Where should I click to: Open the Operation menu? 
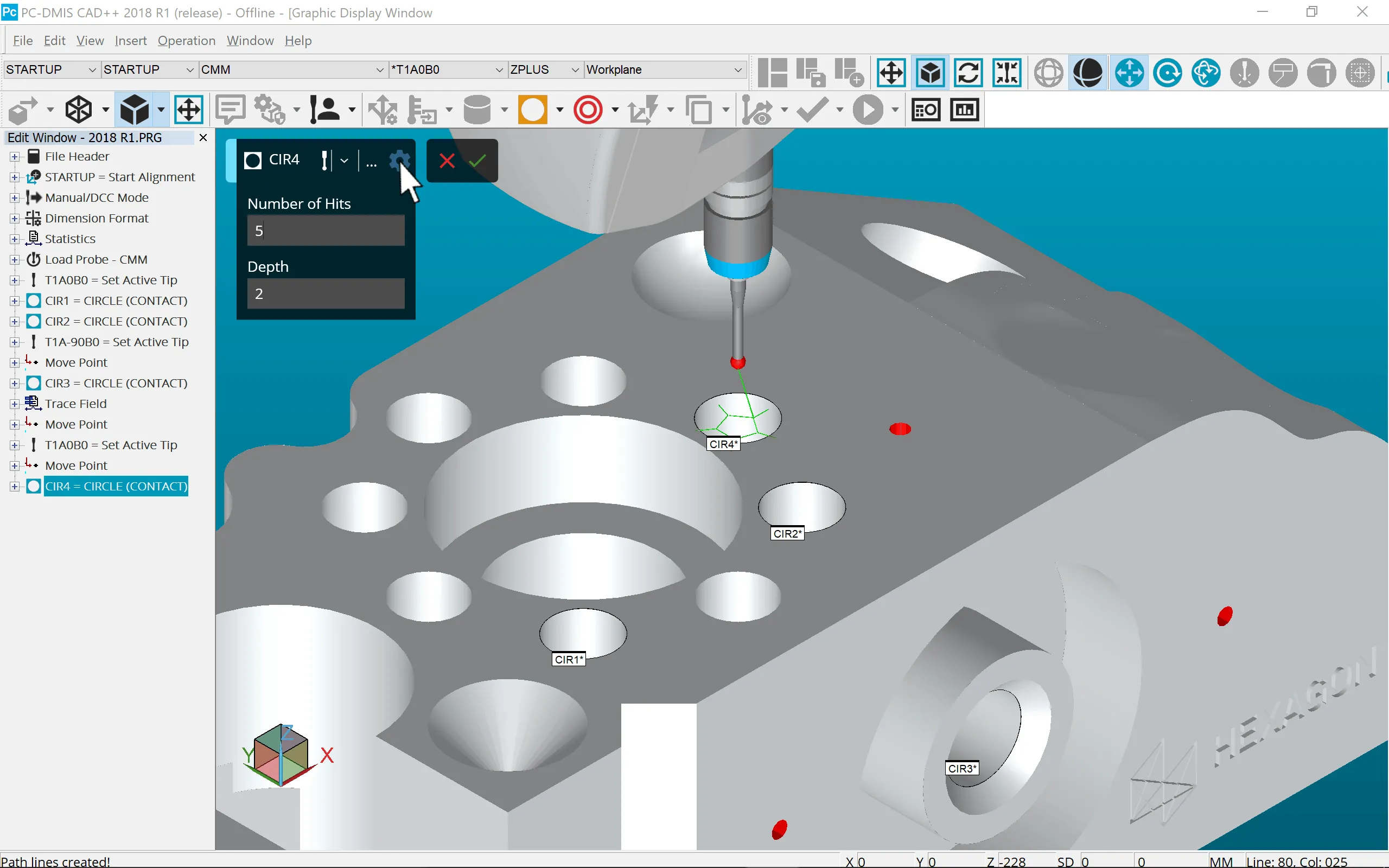186,41
